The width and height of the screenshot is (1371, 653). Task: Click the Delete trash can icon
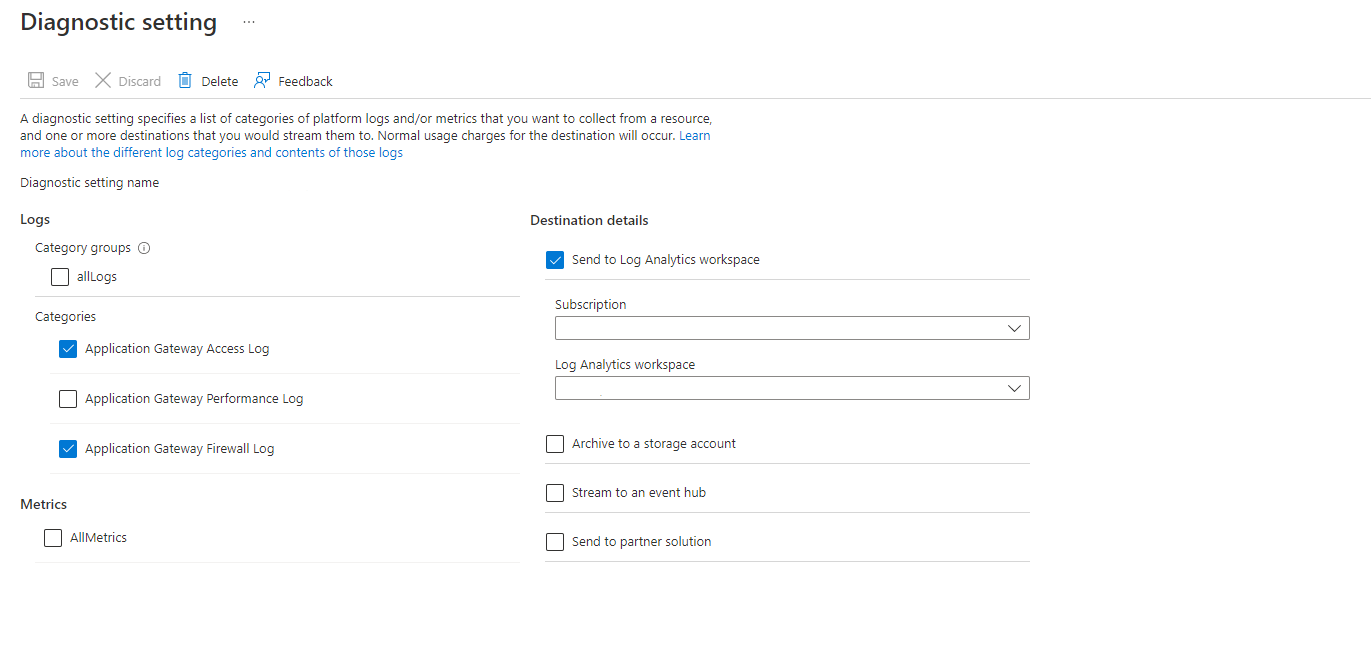[185, 81]
